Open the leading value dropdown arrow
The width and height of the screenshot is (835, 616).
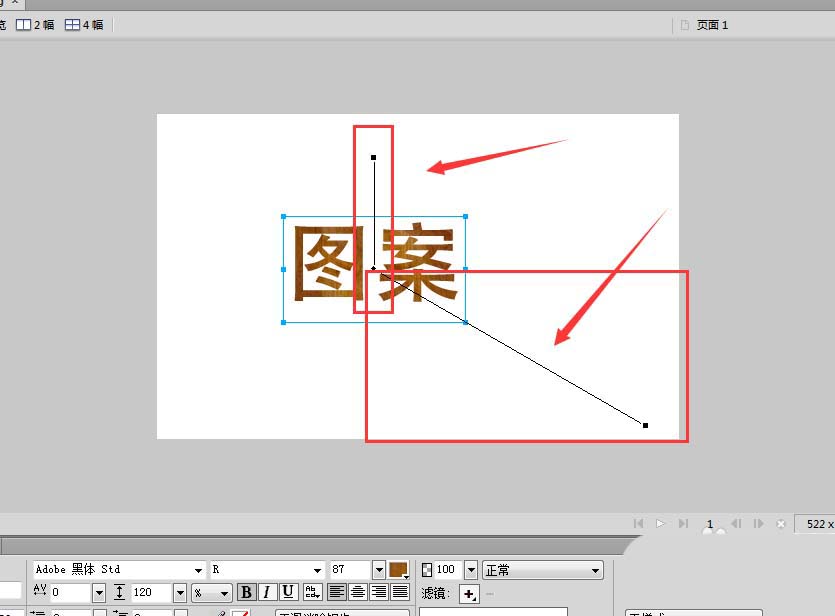[180, 593]
